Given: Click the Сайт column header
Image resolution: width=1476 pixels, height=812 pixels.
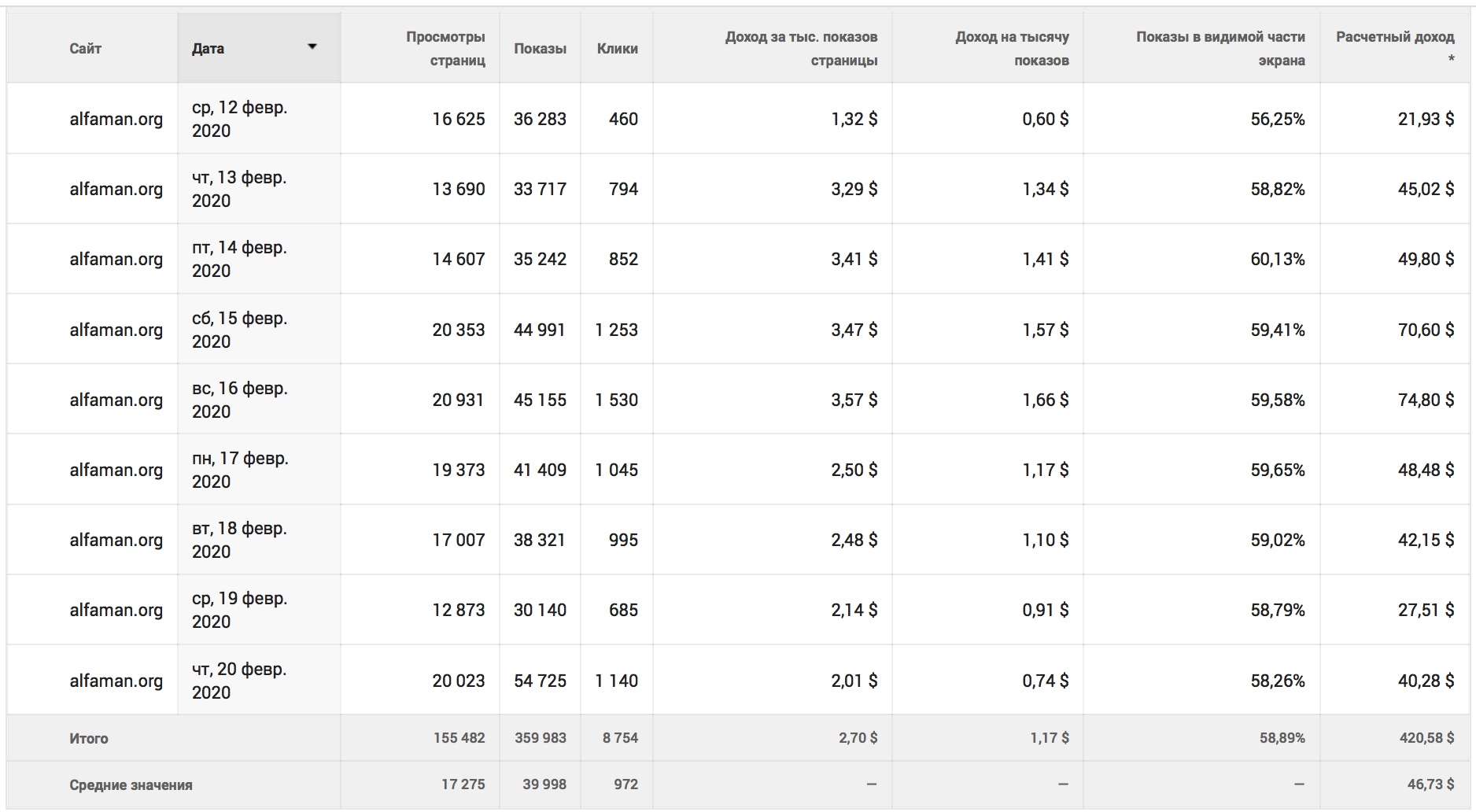Looking at the screenshot, I should pos(85,49).
